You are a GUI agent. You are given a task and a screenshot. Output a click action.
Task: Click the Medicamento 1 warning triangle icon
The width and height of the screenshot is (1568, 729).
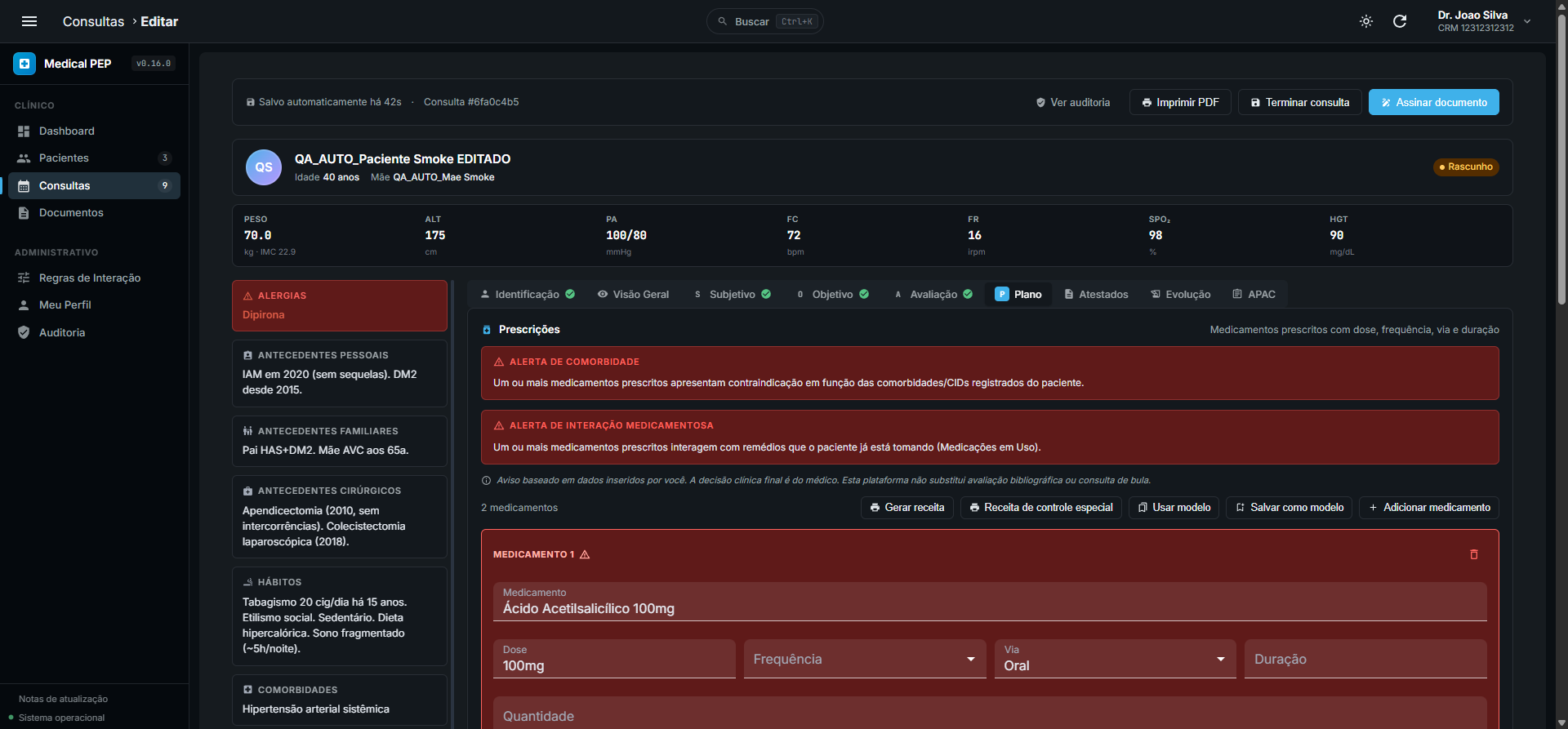585,554
